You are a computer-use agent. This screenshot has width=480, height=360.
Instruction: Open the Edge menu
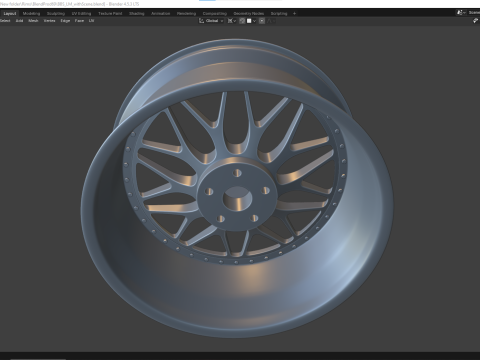click(x=65, y=21)
